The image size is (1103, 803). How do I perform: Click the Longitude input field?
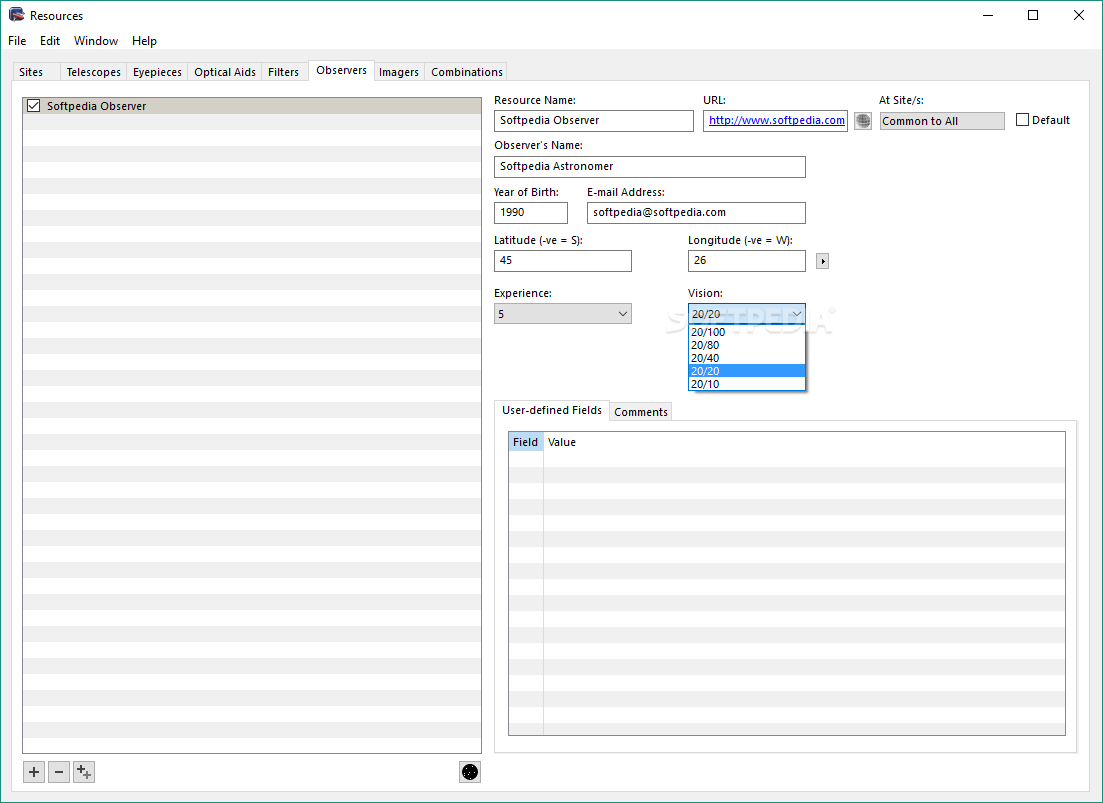coord(746,261)
